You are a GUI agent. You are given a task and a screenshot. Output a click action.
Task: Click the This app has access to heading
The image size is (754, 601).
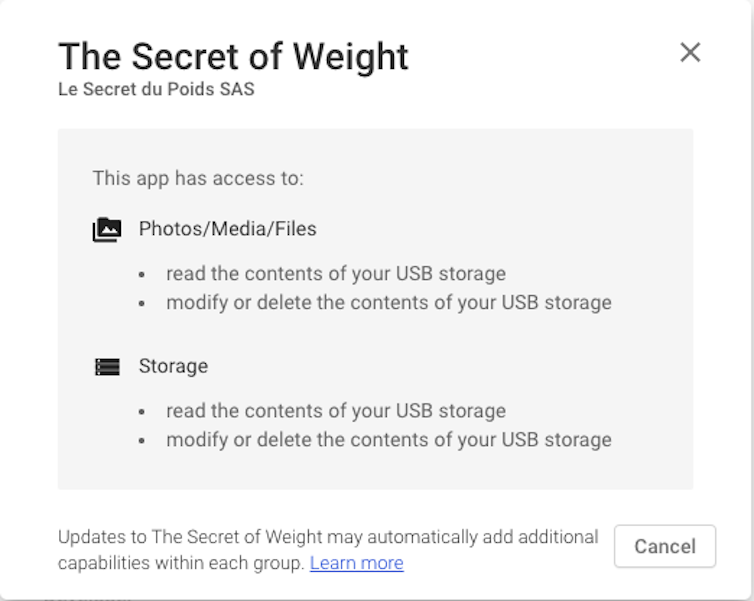coord(198,179)
